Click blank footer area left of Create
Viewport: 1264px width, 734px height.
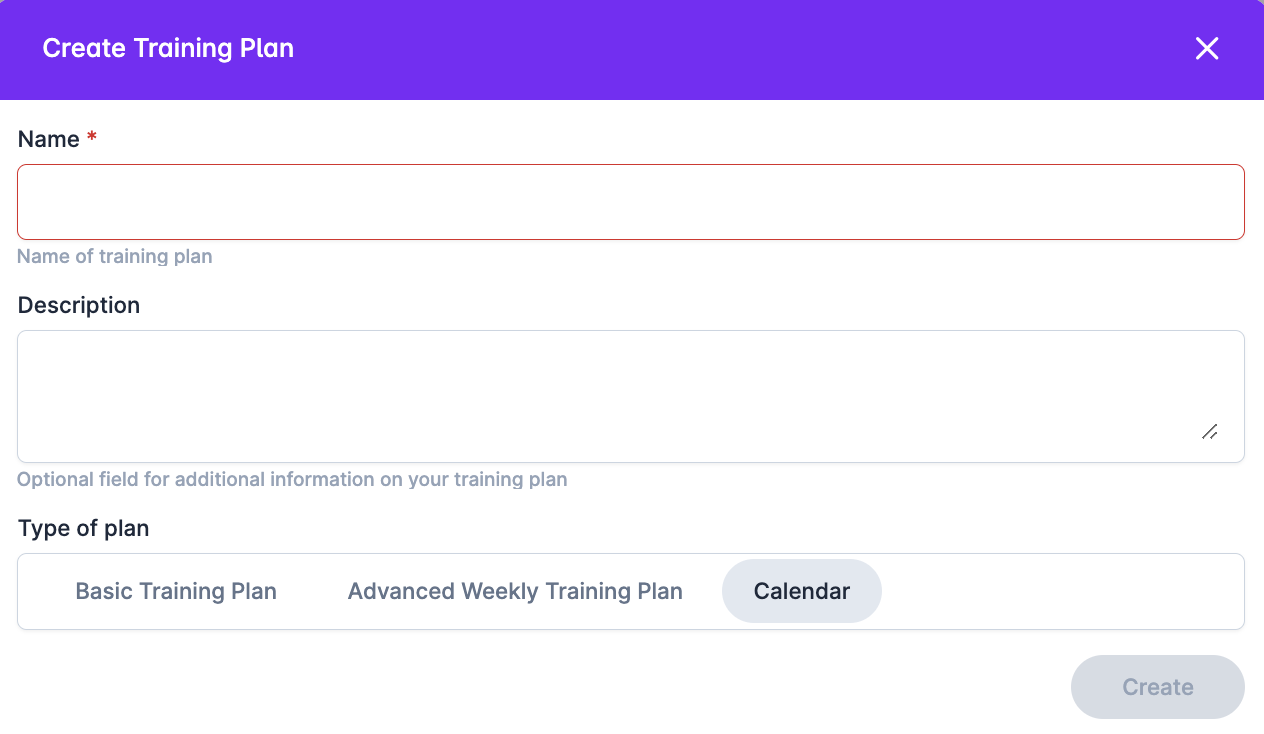click(x=540, y=687)
